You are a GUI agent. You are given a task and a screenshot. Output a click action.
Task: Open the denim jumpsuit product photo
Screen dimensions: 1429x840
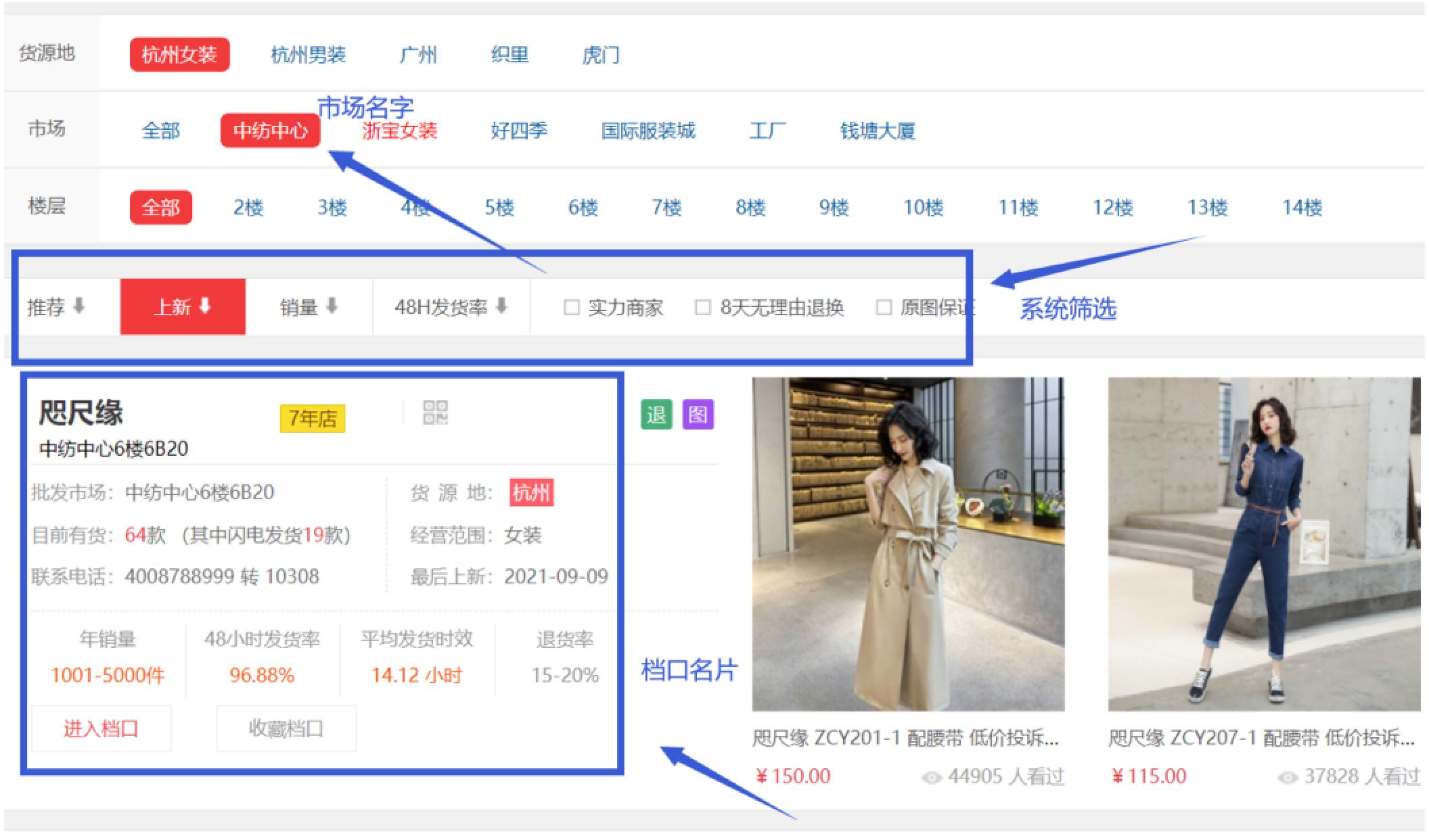(1264, 544)
